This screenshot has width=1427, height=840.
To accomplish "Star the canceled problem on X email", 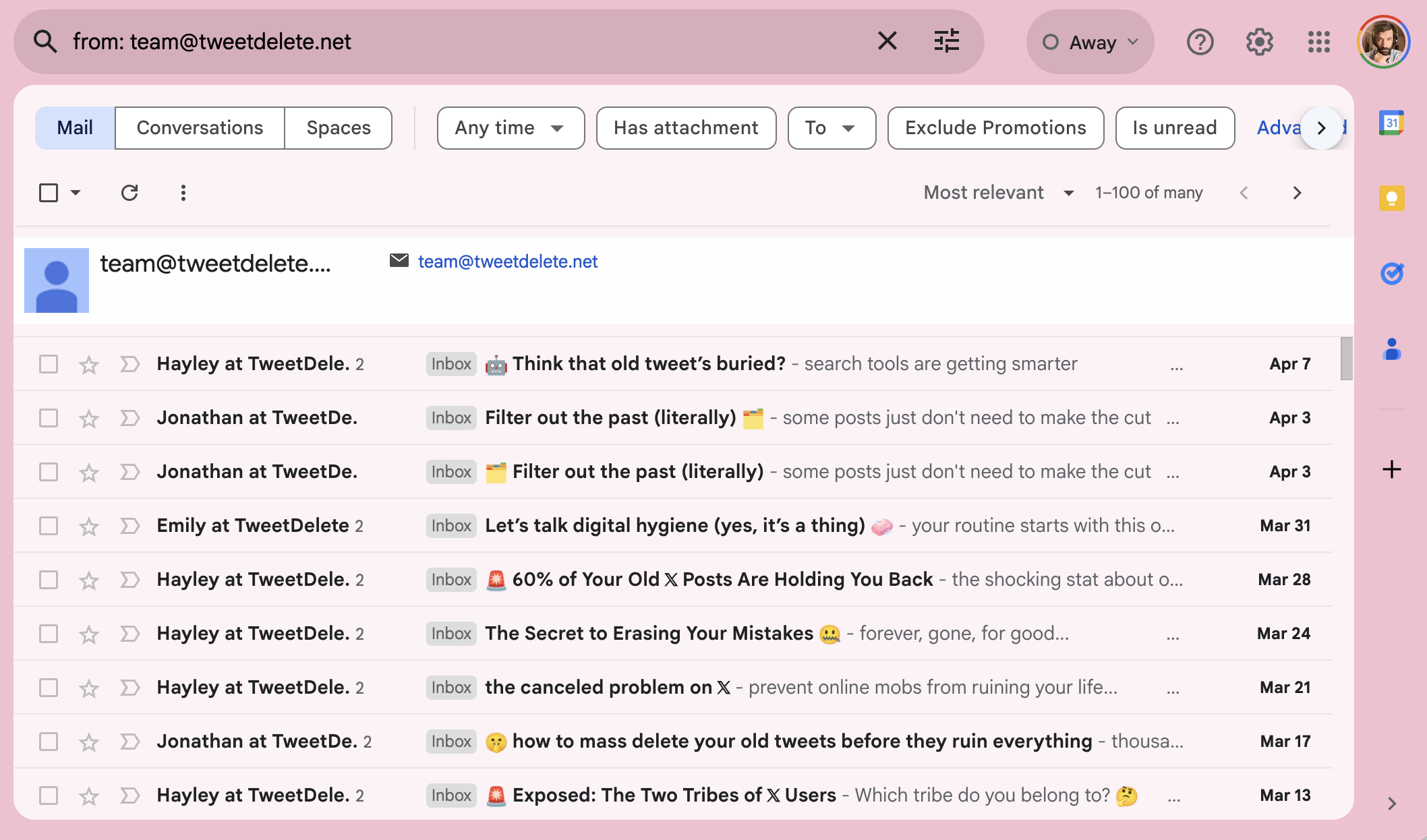I will click(x=89, y=688).
